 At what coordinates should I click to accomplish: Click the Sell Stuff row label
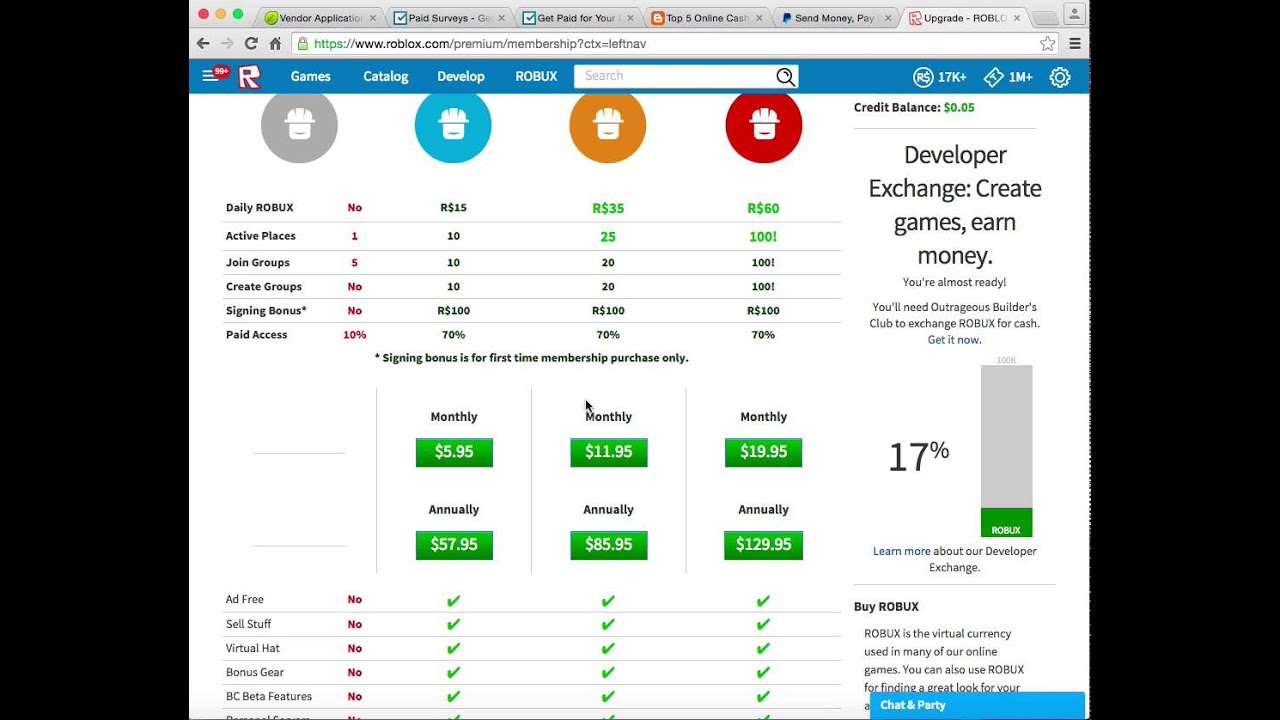tap(249, 624)
